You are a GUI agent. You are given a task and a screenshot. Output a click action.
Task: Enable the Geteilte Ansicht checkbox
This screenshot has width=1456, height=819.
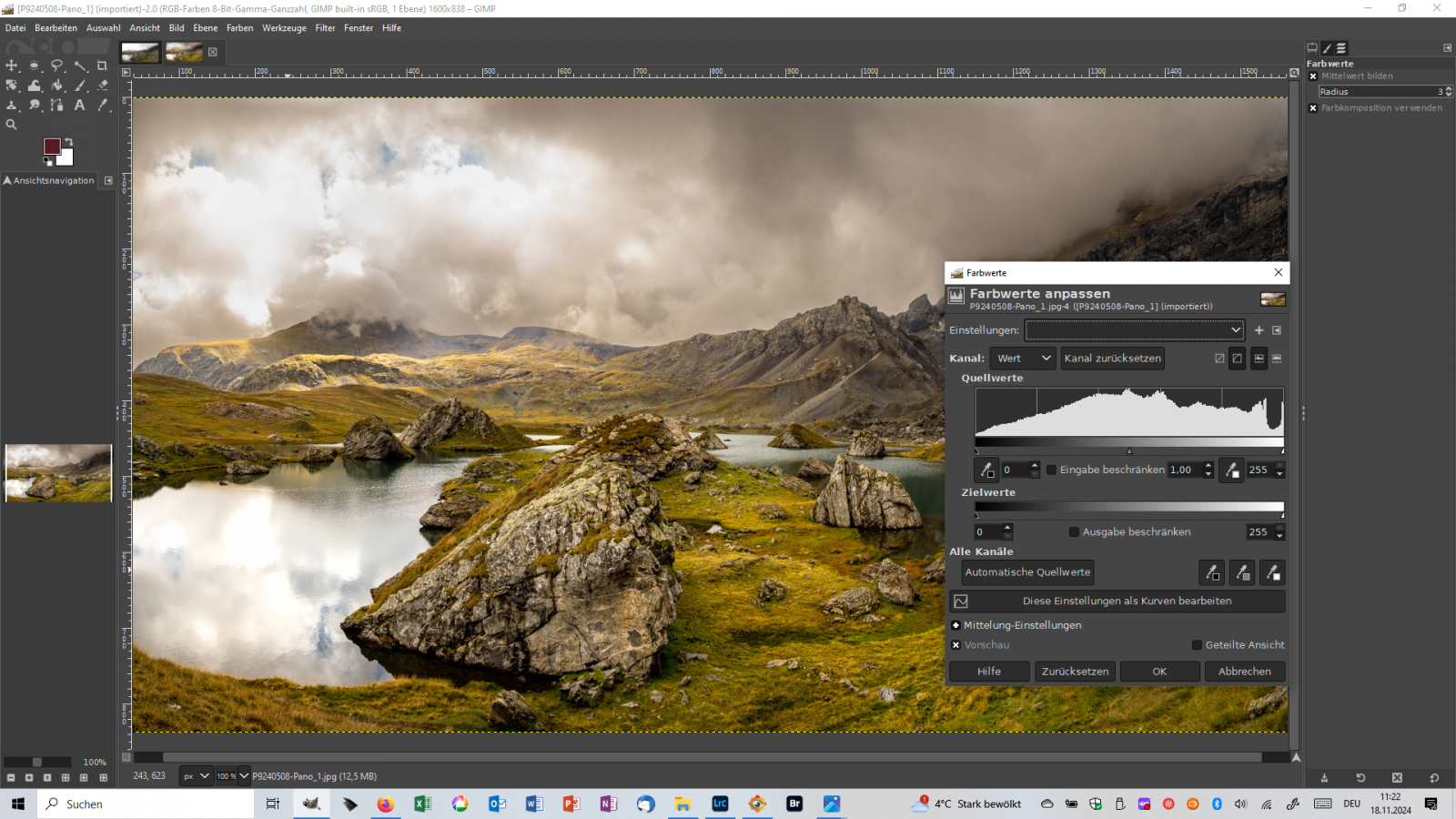pyautogui.click(x=1198, y=645)
